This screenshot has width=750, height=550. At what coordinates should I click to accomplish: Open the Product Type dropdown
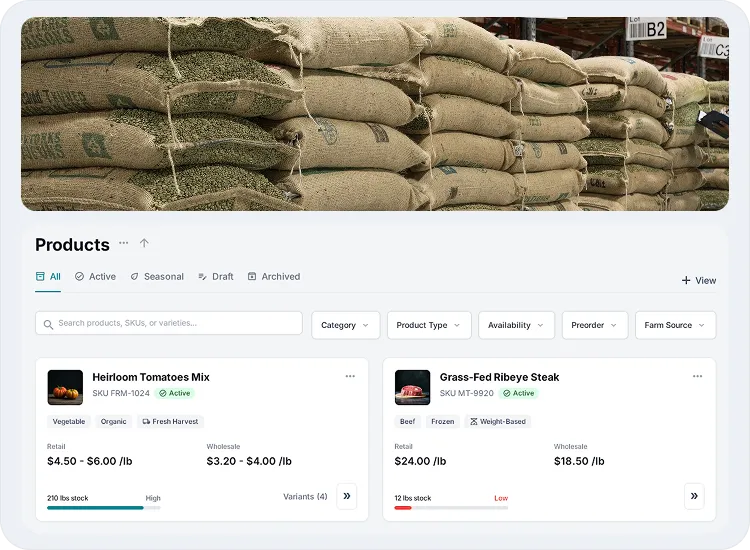pos(429,325)
